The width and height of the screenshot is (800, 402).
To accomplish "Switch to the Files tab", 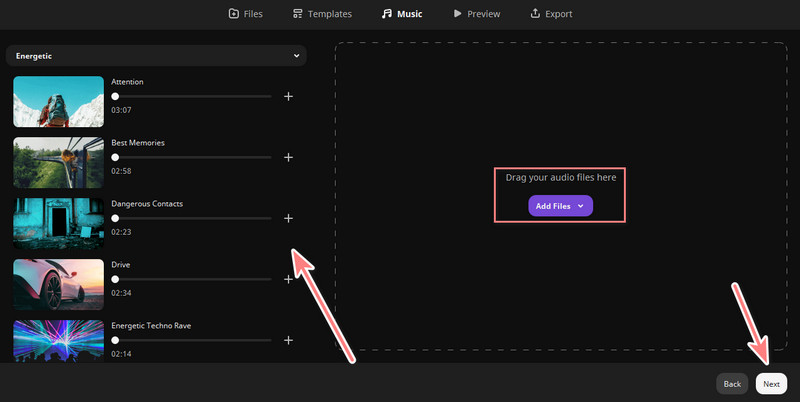I will 245,14.
